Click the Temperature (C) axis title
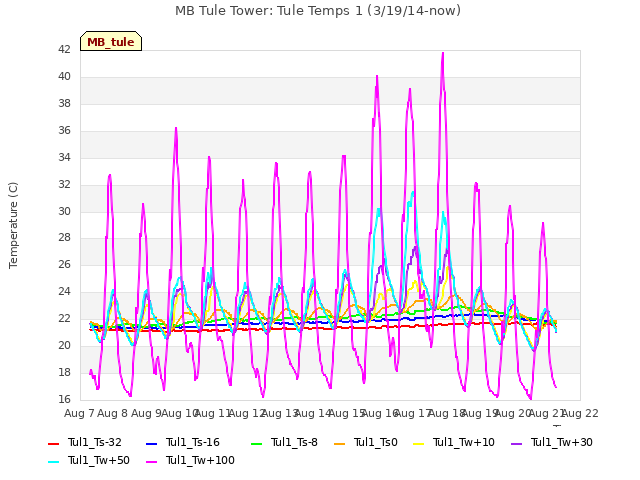The image size is (640, 480). click(x=13, y=225)
